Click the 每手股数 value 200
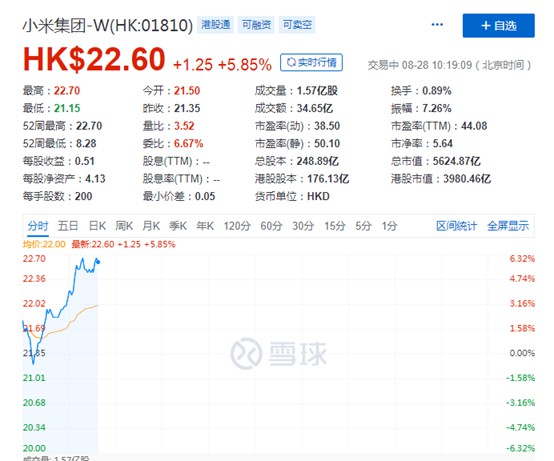554x461 pixels. pyautogui.click(x=83, y=196)
